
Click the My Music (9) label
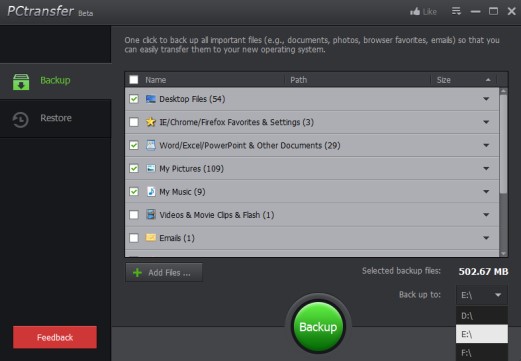point(182,192)
